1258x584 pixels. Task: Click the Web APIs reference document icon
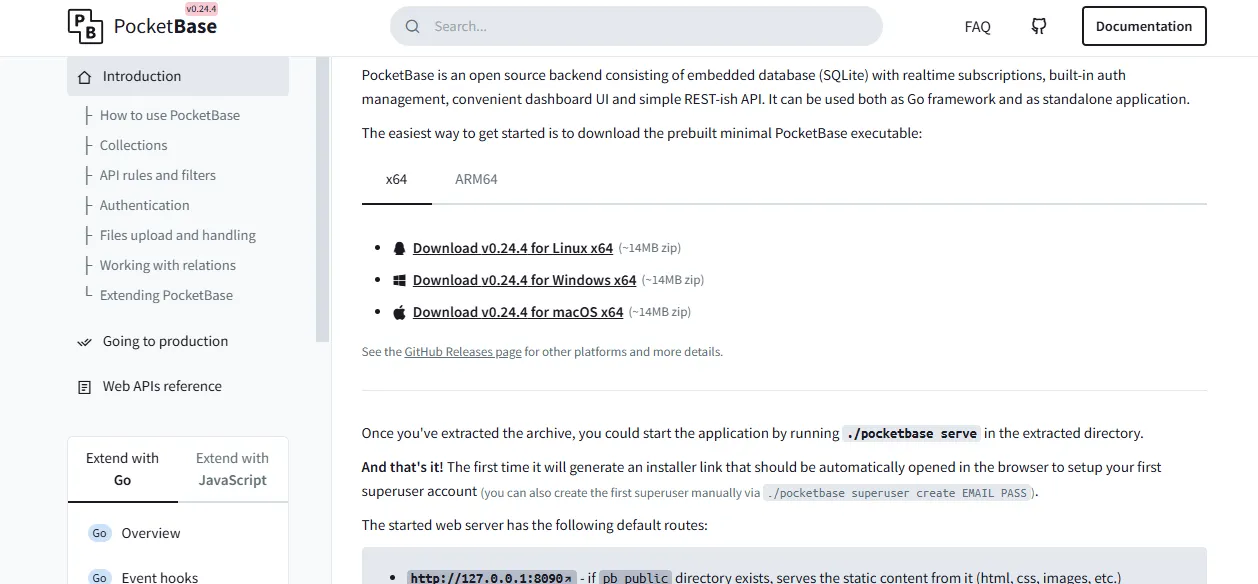84,387
